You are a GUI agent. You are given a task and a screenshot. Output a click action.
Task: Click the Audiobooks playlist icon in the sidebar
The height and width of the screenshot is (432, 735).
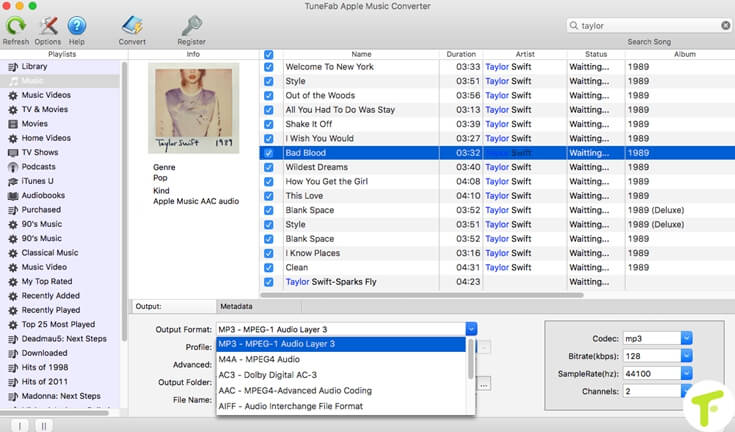pos(12,196)
